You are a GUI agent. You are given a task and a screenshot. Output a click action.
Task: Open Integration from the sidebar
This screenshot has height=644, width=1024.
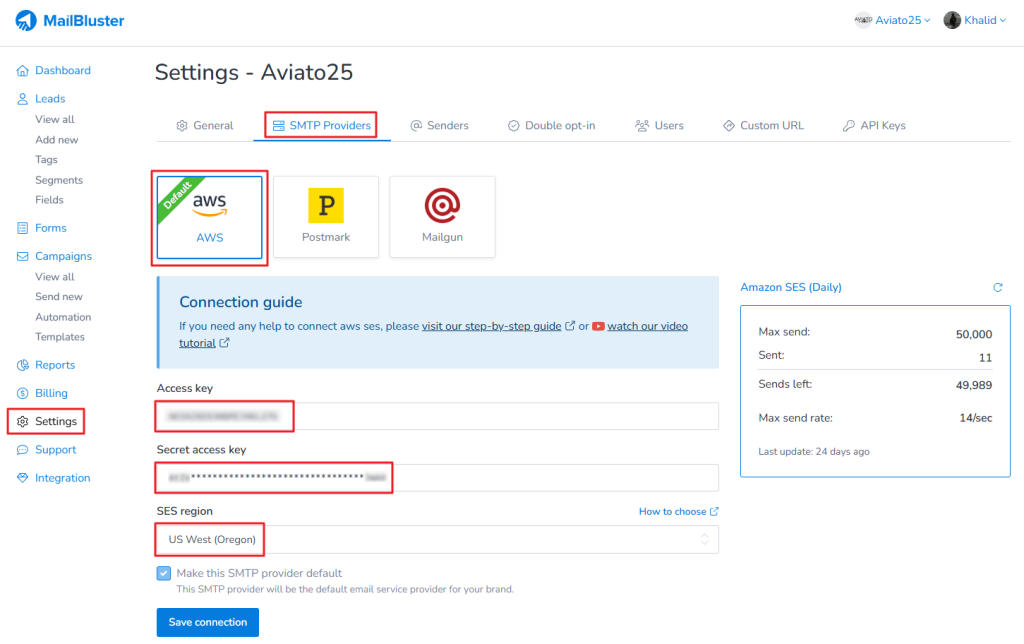63,478
